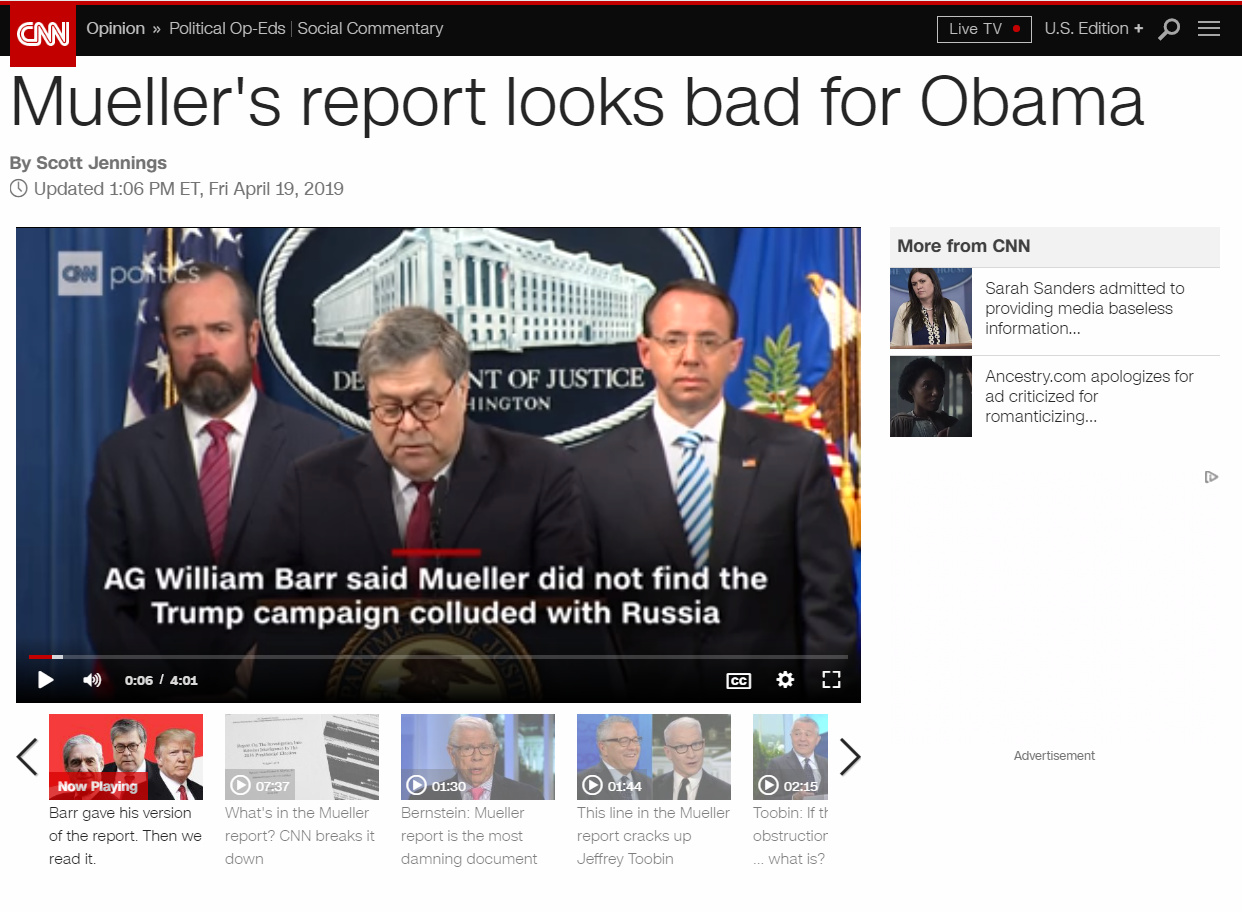The image size is (1242, 912).
Task: Enter fullscreen mode on the video
Action: (831, 680)
